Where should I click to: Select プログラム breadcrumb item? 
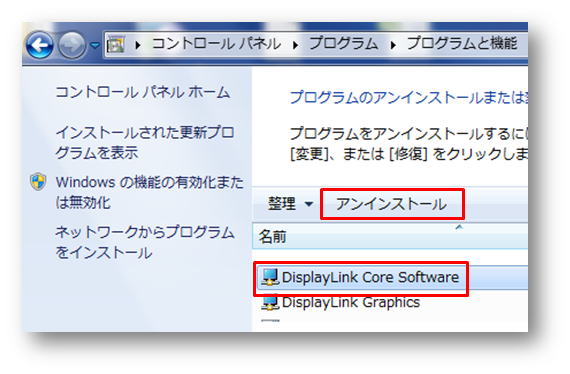pyautogui.click(x=344, y=44)
